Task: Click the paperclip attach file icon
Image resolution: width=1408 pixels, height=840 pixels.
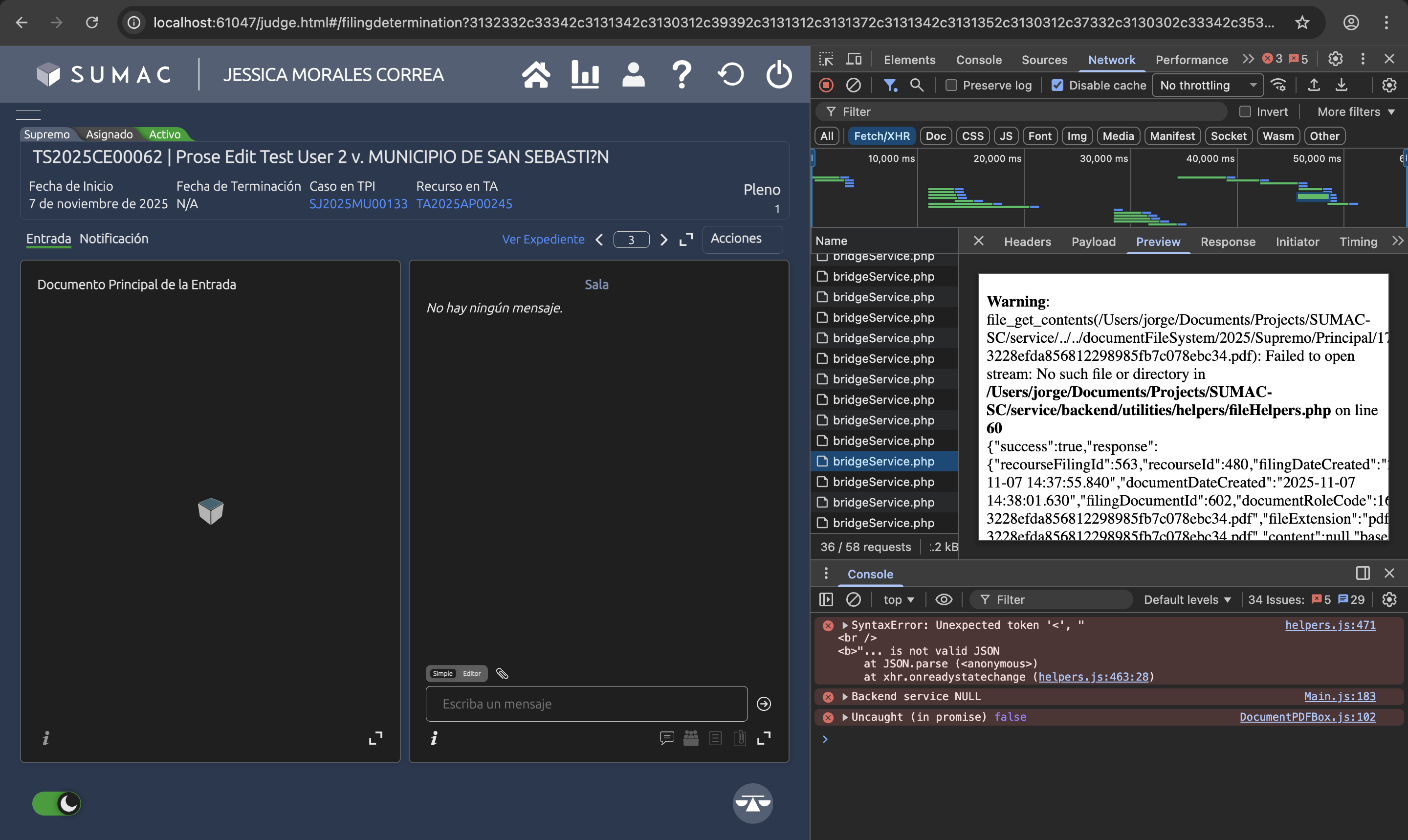Action: click(502, 674)
